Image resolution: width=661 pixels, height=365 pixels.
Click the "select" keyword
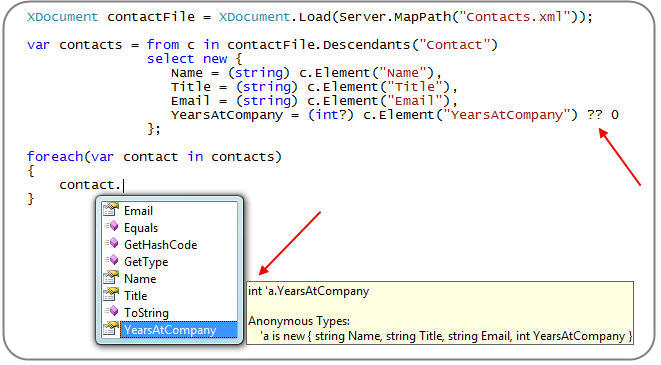pyautogui.click(x=170, y=59)
